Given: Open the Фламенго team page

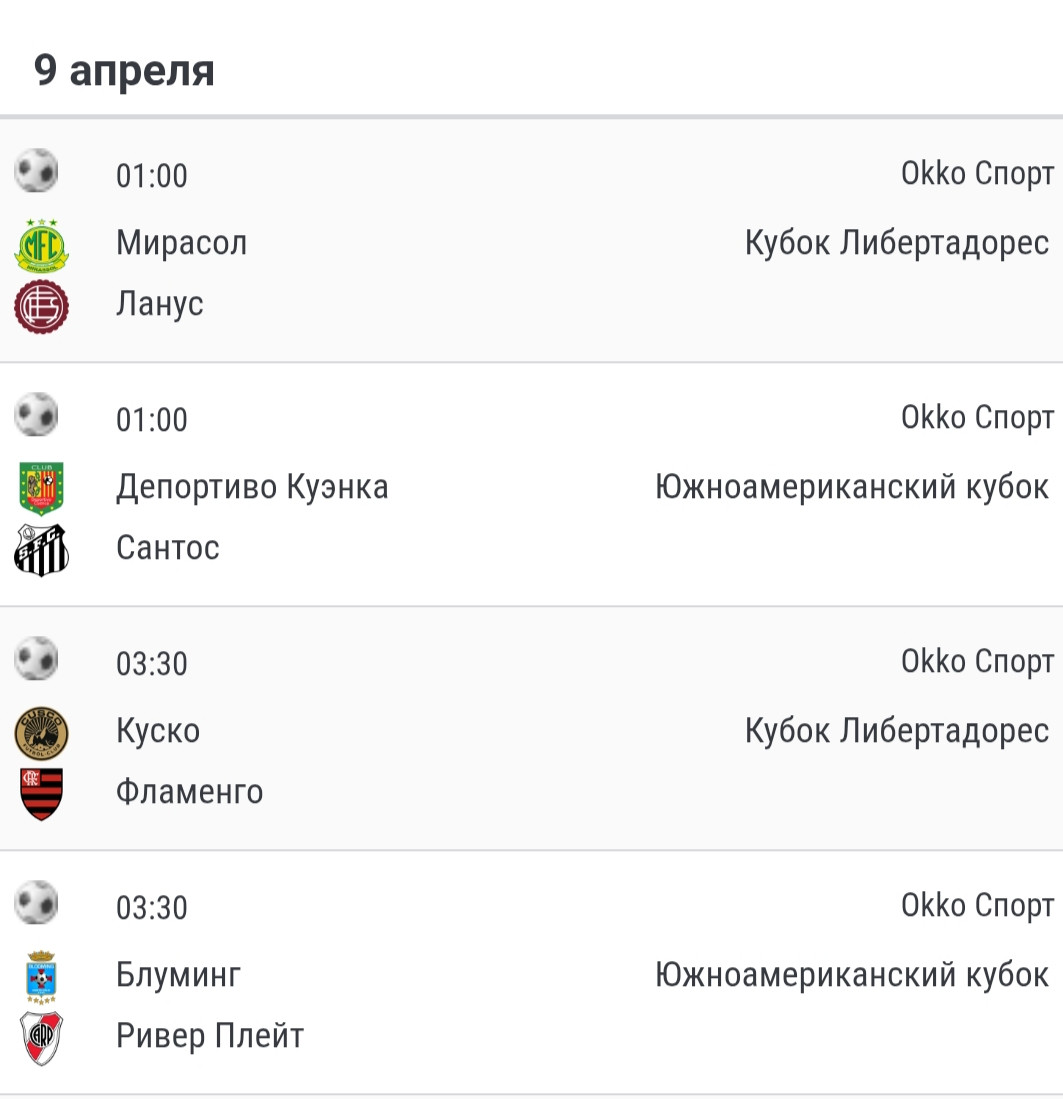Looking at the screenshot, I should (x=190, y=791).
